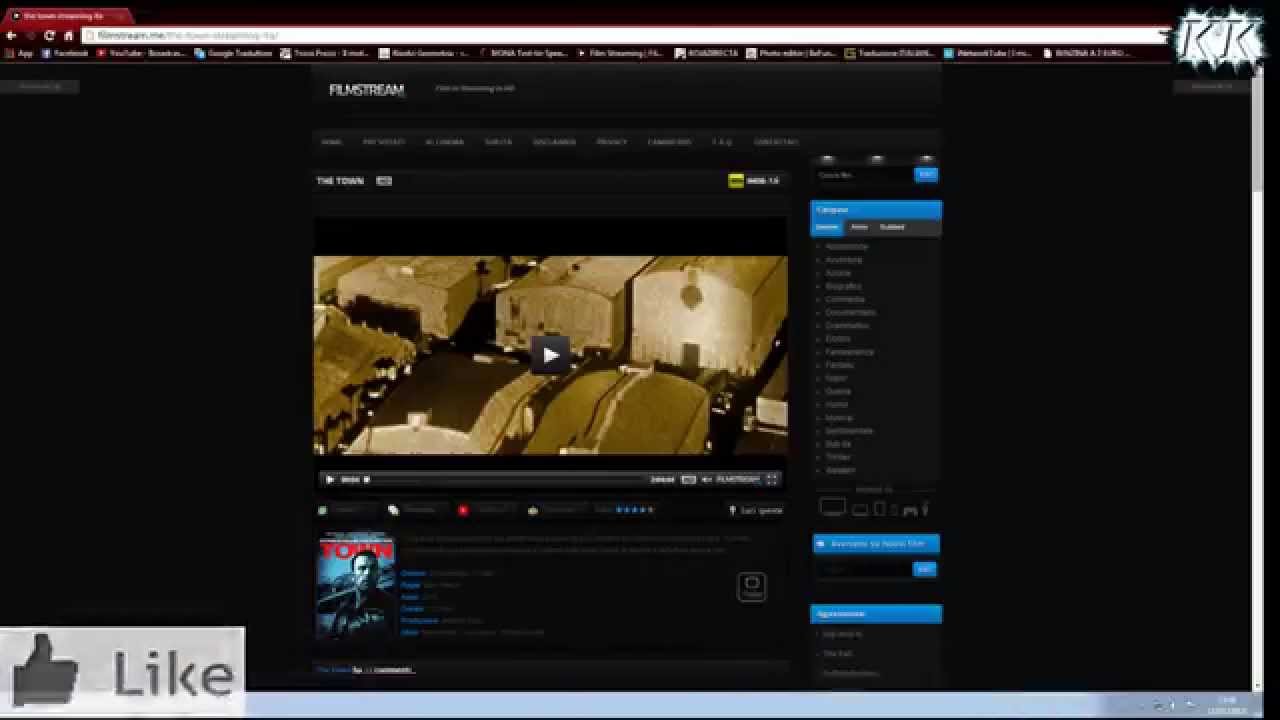Viewport: 1280px width, 720px height.
Task: Select the Anno tab in Categorie
Action: pos(859,227)
